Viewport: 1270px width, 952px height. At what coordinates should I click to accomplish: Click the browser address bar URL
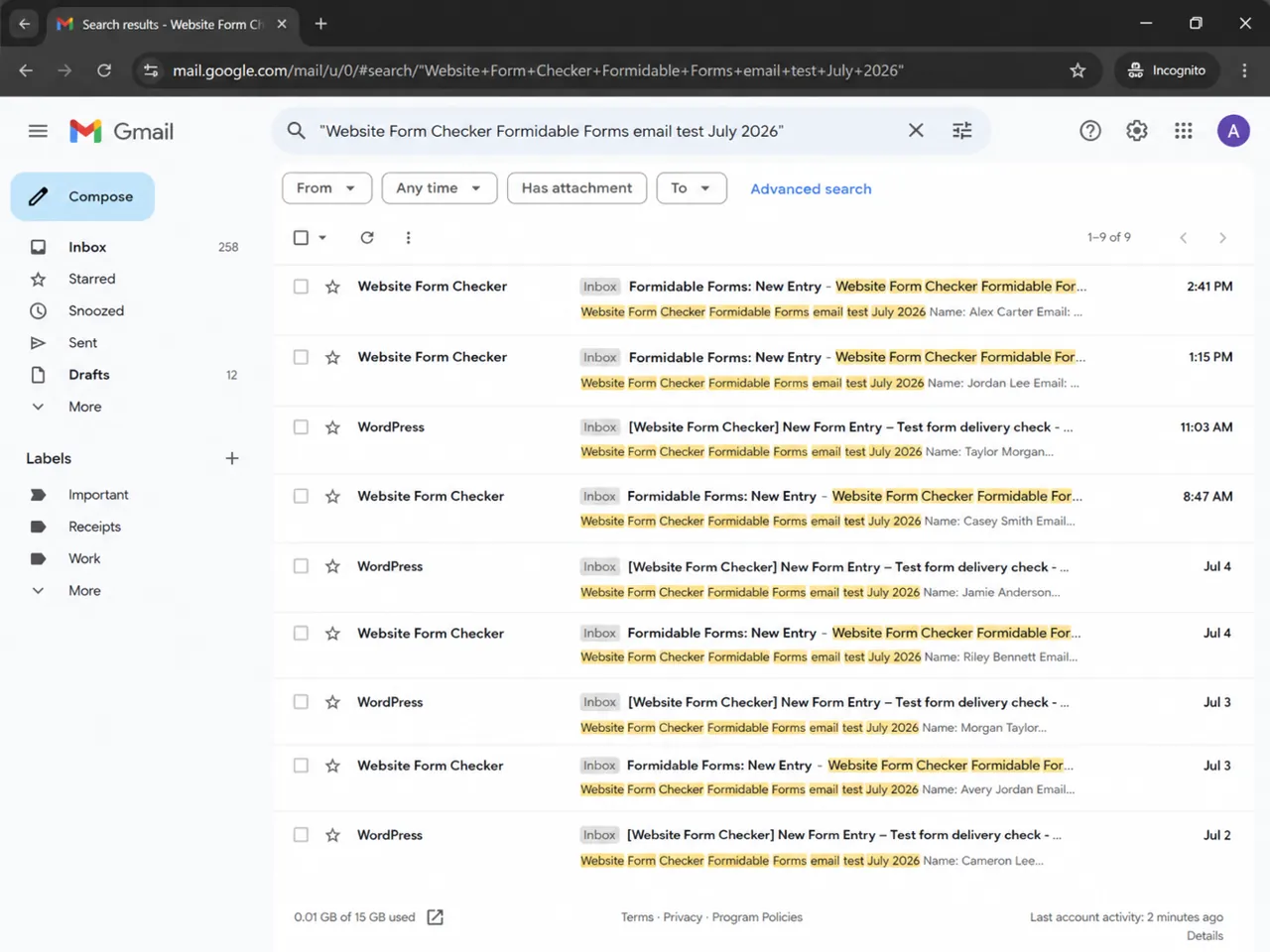(x=538, y=70)
